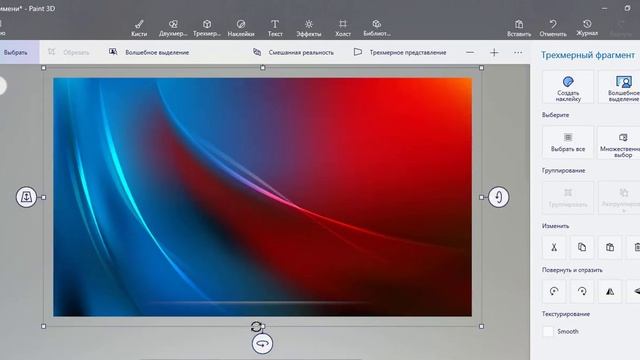Click the Crop (Обрезать) tool
This screenshot has width=640, height=360.
click(x=69, y=52)
